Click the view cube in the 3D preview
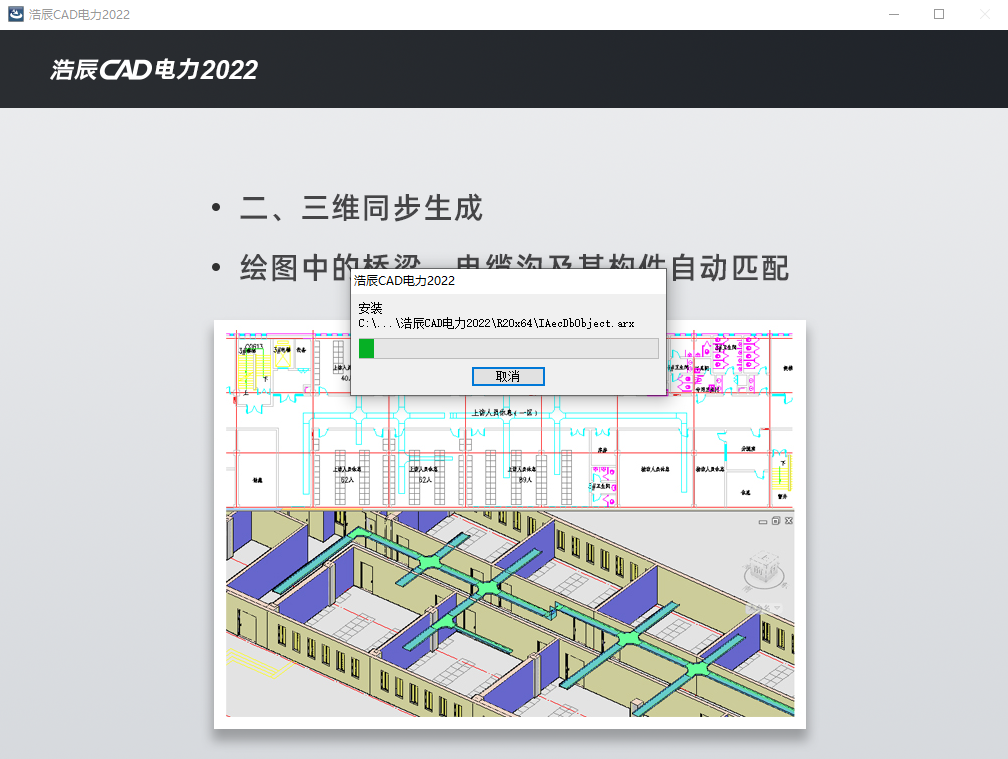Screen dimensions: 1008x759 pyautogui.click(x=764, y=571)
